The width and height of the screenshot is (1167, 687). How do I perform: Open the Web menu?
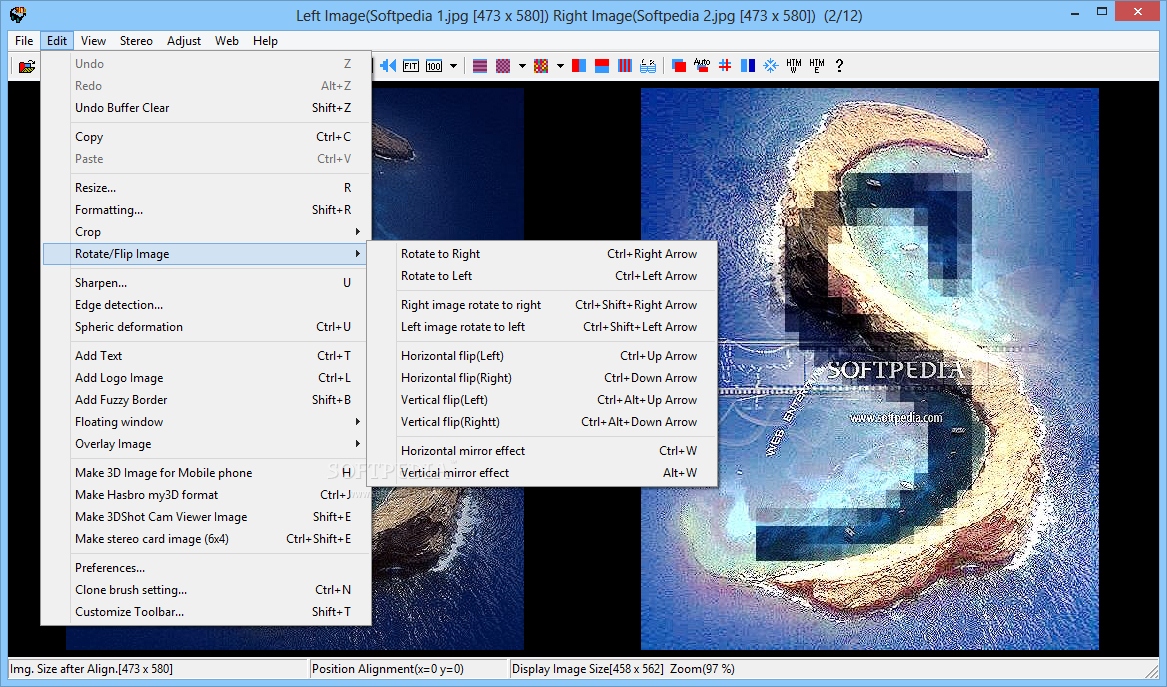click(x=227, y=41)
